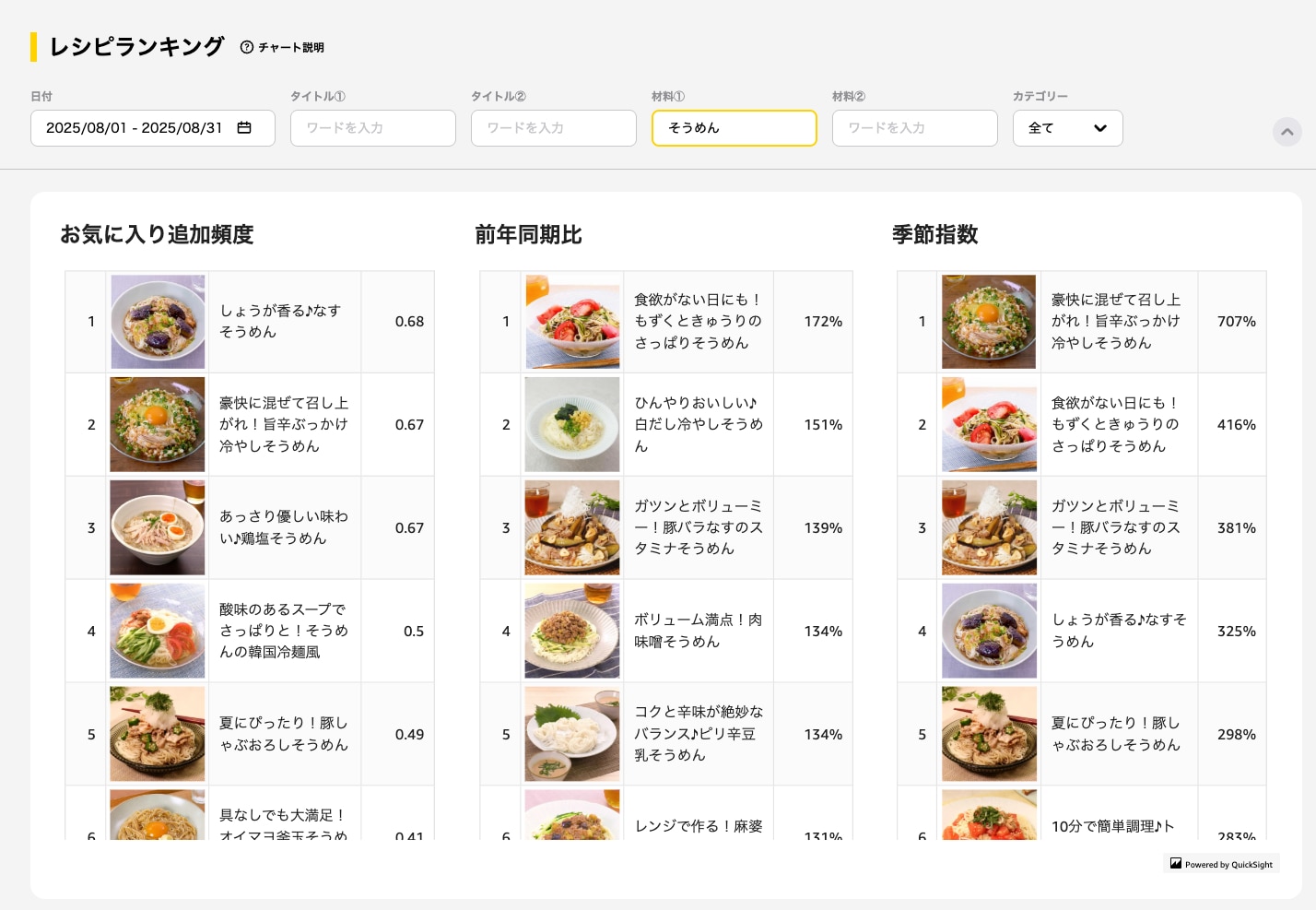
Task: Click thumbnail of ひんやりおいしい♪白だし冷やしそうめん
Action: coord(572,424)
